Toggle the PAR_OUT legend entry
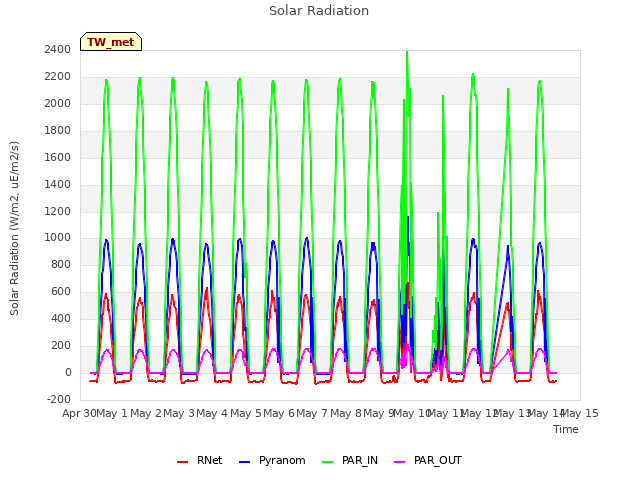 (x=428, y=460)
